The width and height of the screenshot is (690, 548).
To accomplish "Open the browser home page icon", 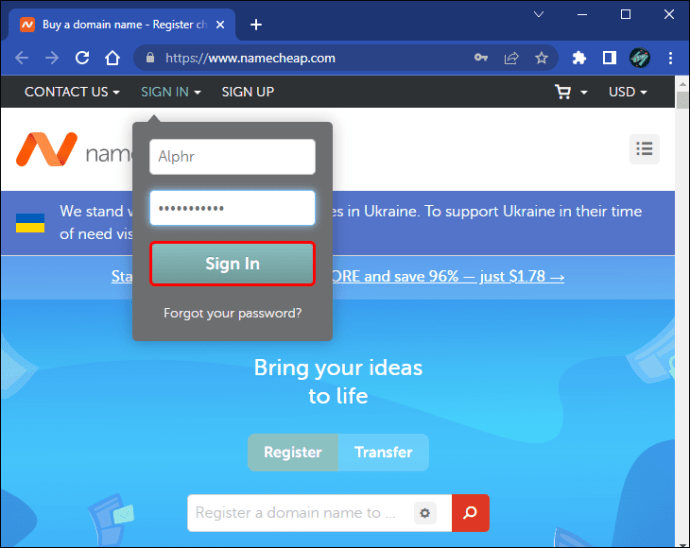I will pyautogui.click(x=112, y=58).
